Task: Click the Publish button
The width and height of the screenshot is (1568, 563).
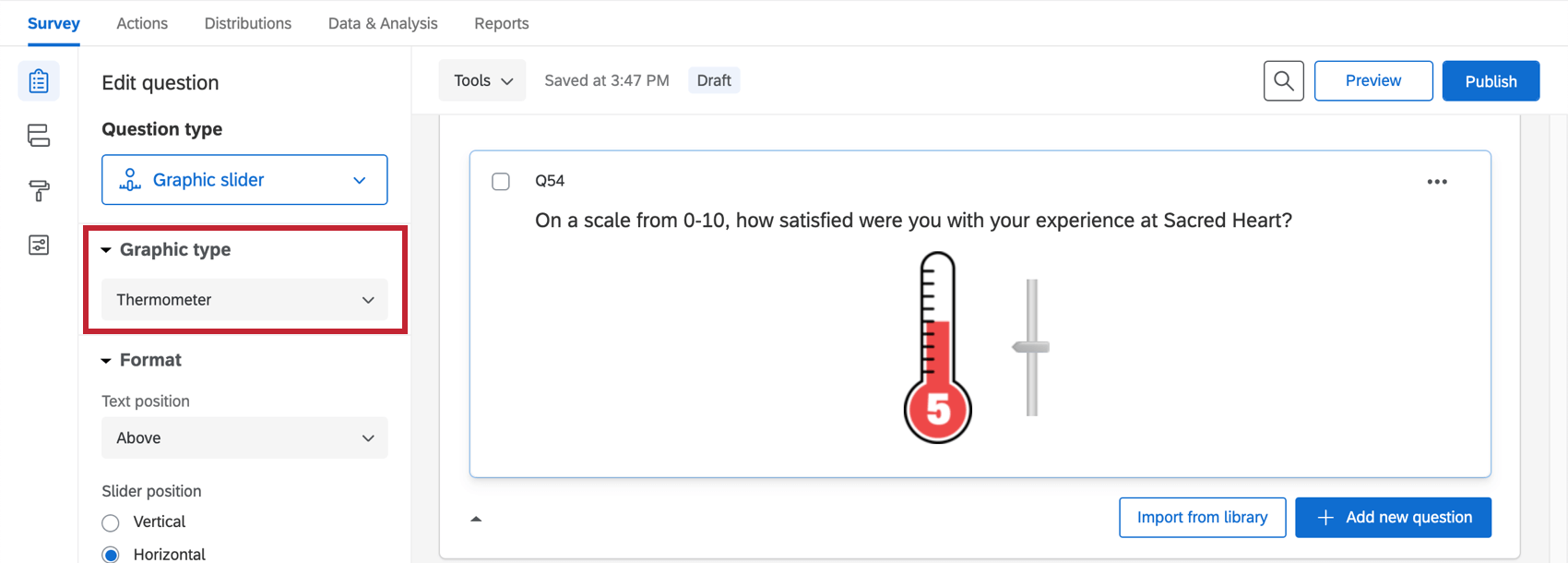Action: pyautogui.click(x=1491, y=80)
